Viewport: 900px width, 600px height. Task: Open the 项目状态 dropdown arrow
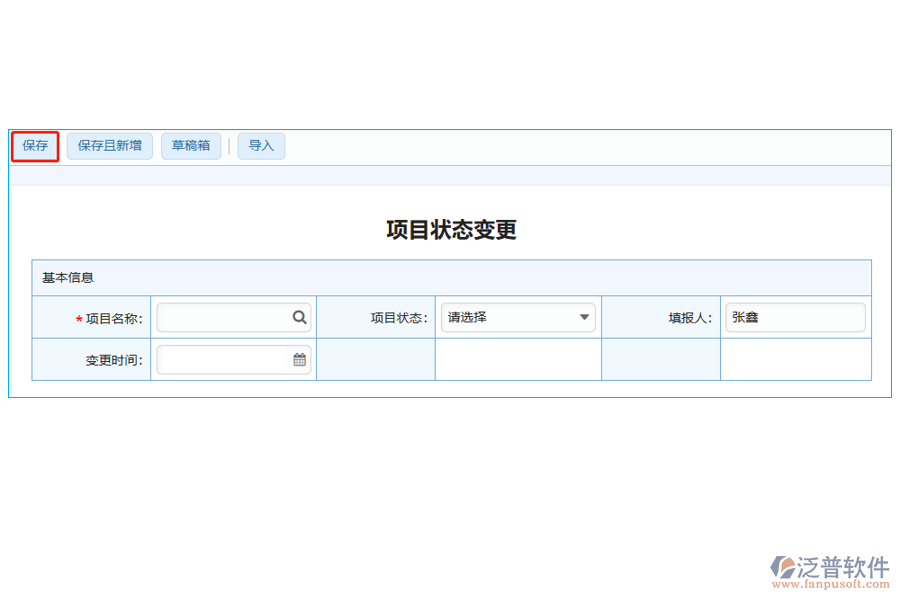pos(583,317)
